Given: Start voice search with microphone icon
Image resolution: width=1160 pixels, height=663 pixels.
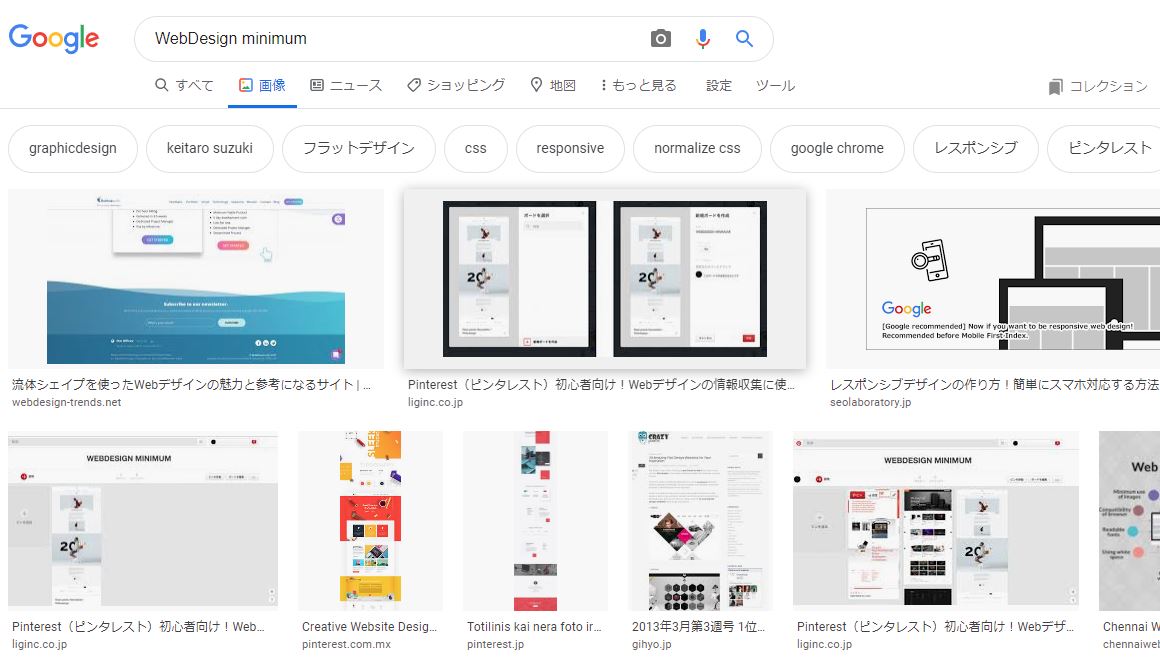Looking at the screenshot, I should click(703, 38).
